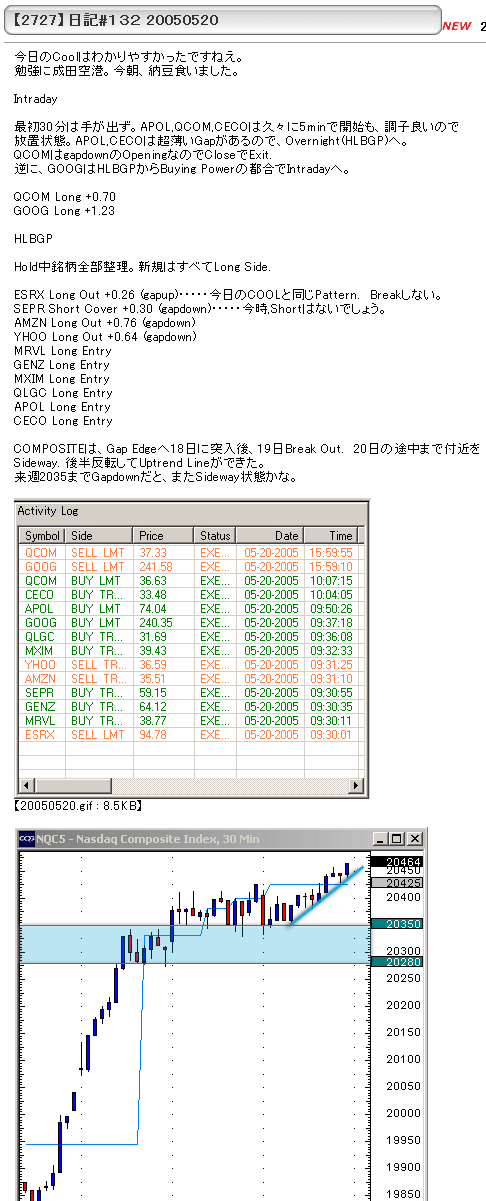Select the GOOG buy row at 240.35
This screenshot has width=486, height=1201.
coord(193,622)
